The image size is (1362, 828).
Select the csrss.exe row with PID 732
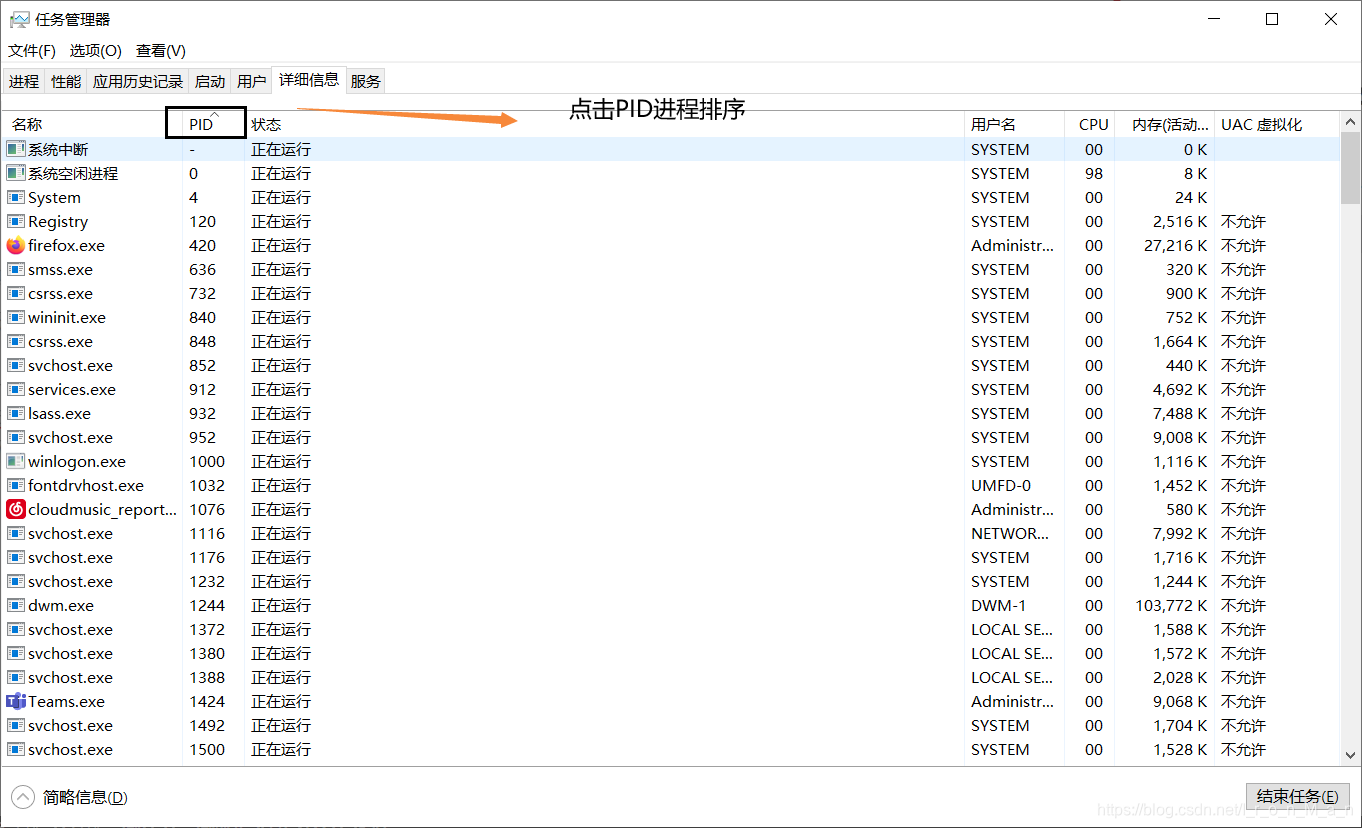coord(671,293)
